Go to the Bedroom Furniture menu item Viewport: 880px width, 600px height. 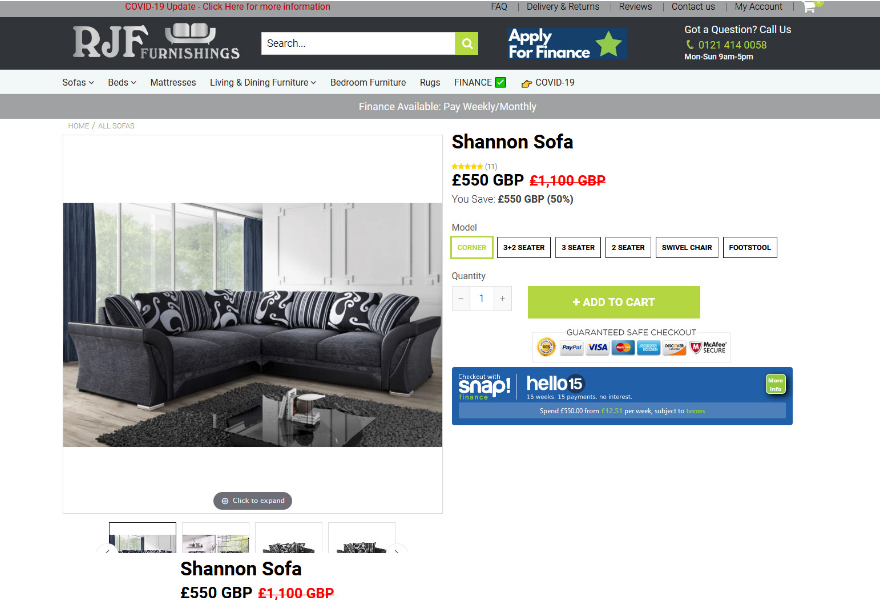[x=368, y=83]
